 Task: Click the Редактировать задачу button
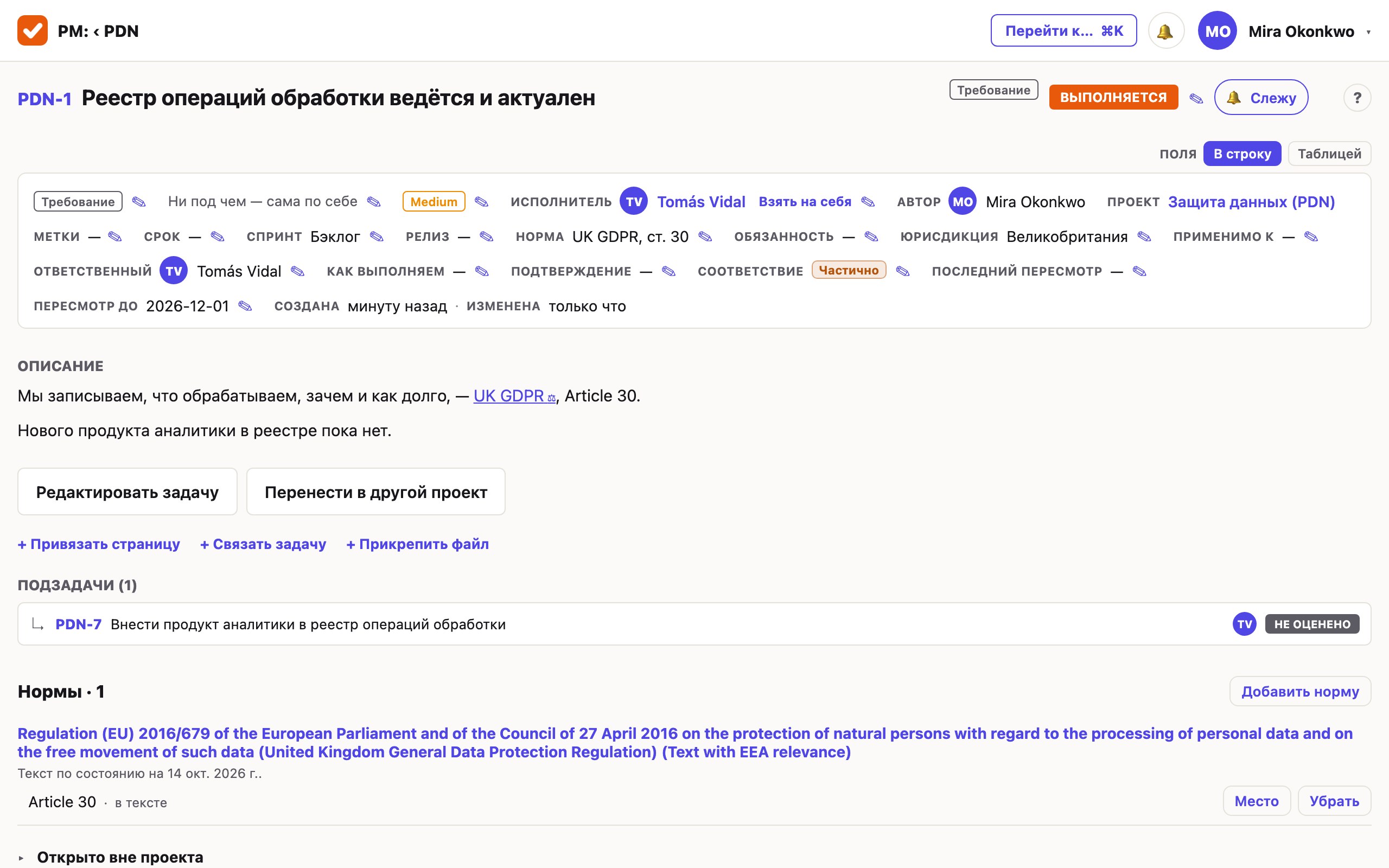click(x=128, y=492)
